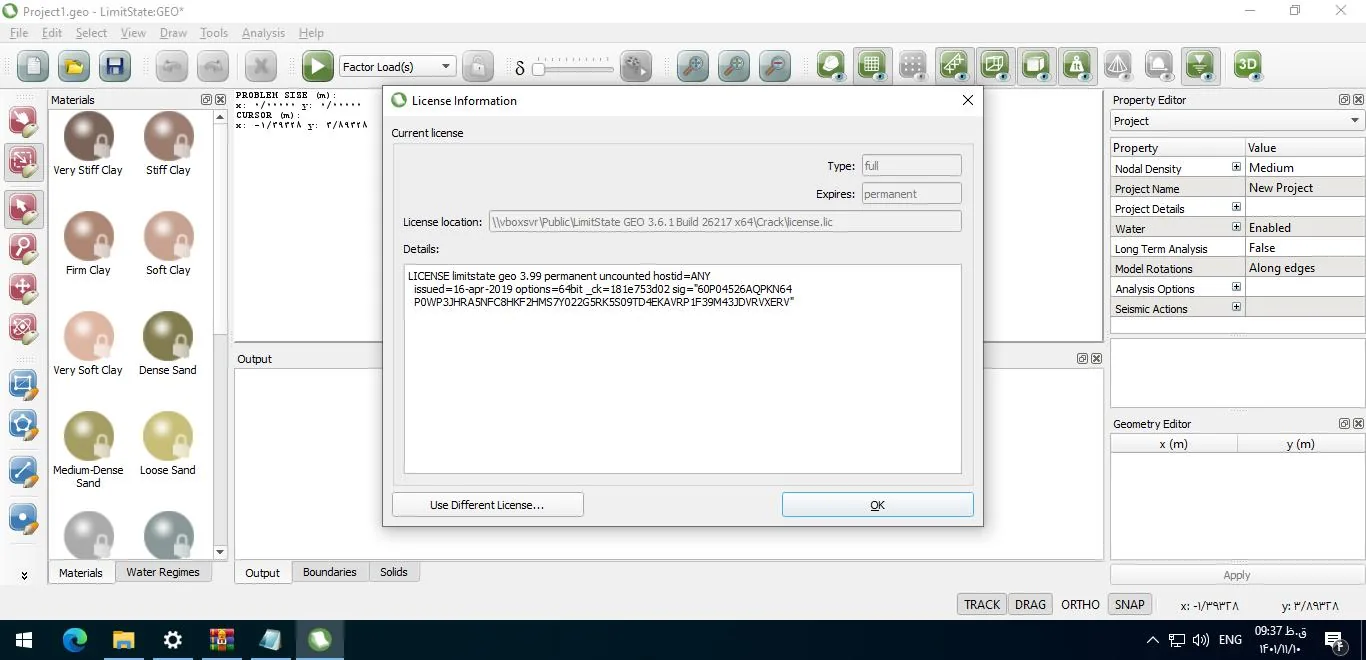
Task: Open File Explorer from the taskbar
Action: click(x=123, y=640)
